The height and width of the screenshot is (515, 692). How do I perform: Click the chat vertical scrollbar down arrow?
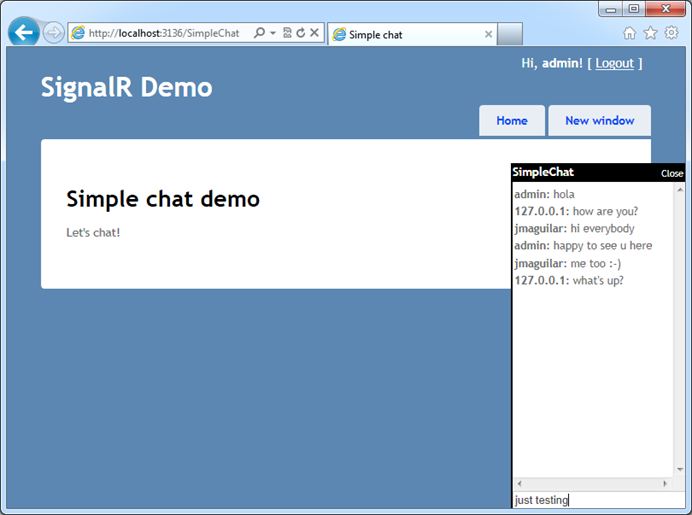click(680, 470)
